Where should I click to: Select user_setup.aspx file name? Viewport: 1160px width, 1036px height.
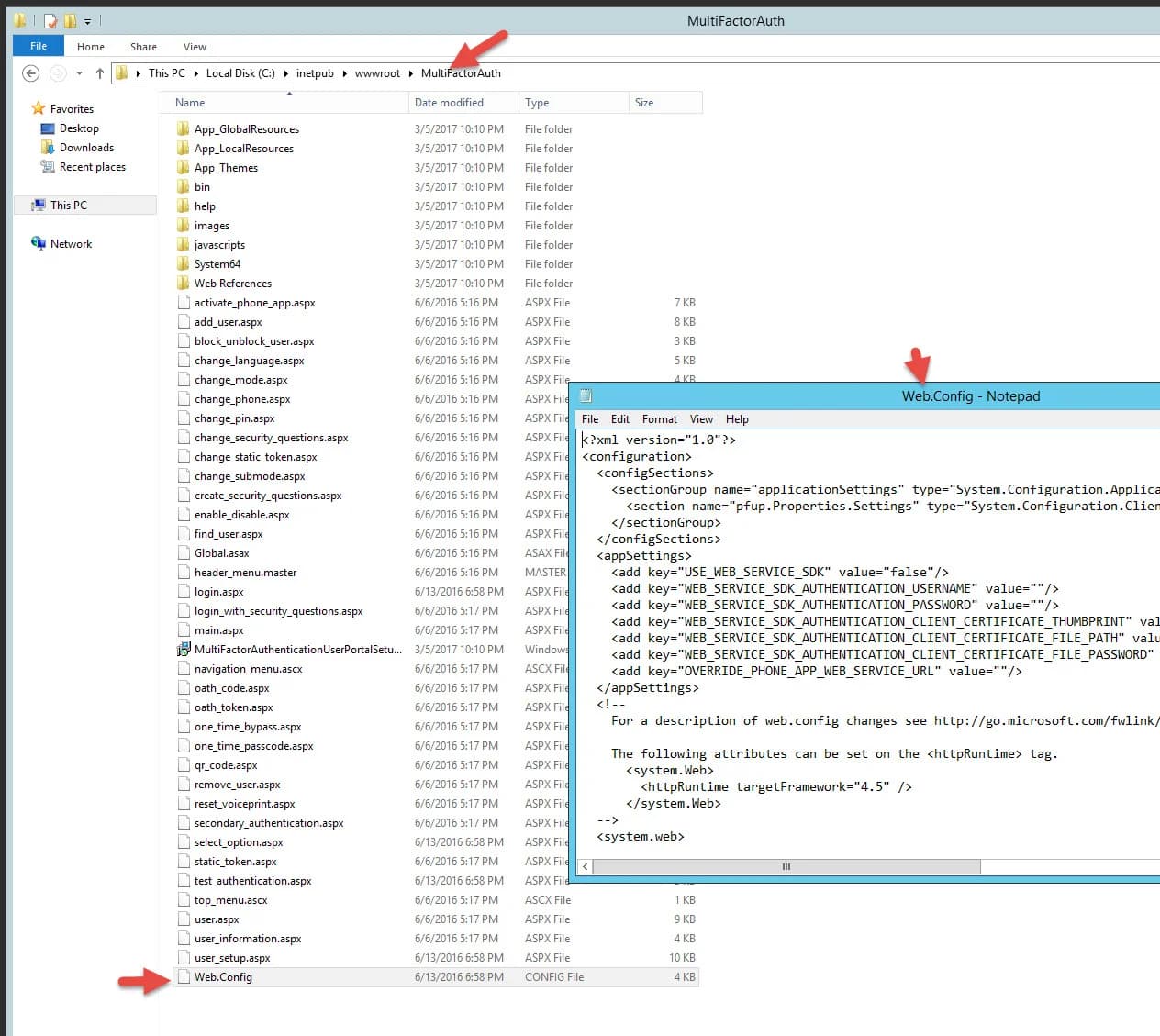coord(232,958)
